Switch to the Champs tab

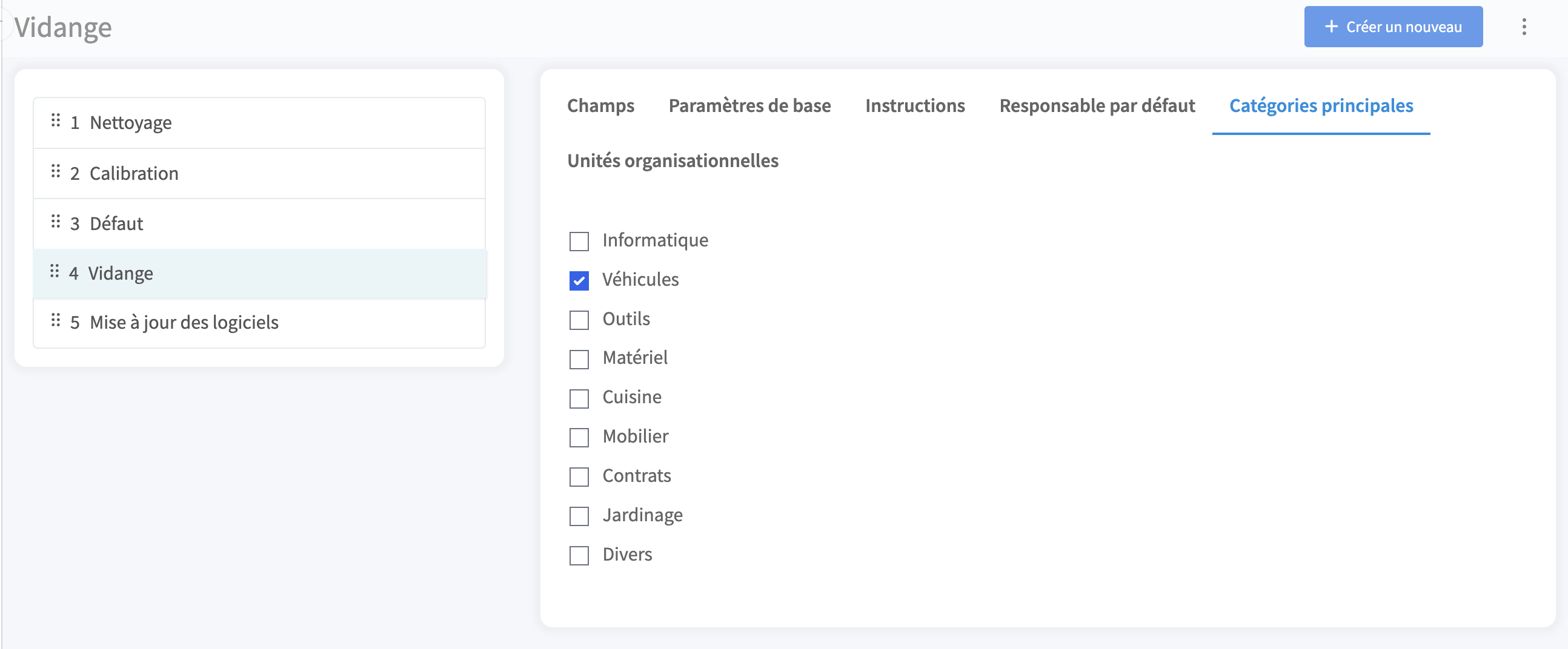(x=600, y=106)
